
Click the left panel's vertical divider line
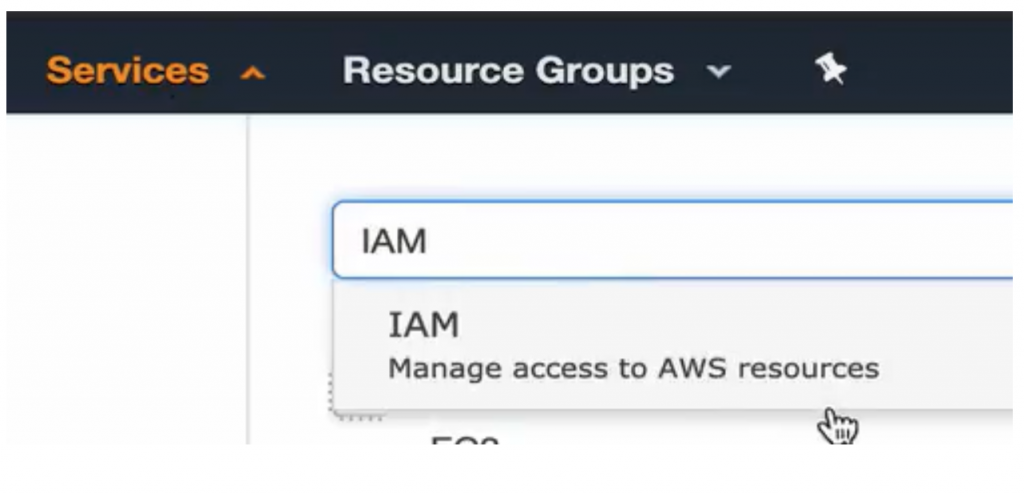(x=248, y=280)
